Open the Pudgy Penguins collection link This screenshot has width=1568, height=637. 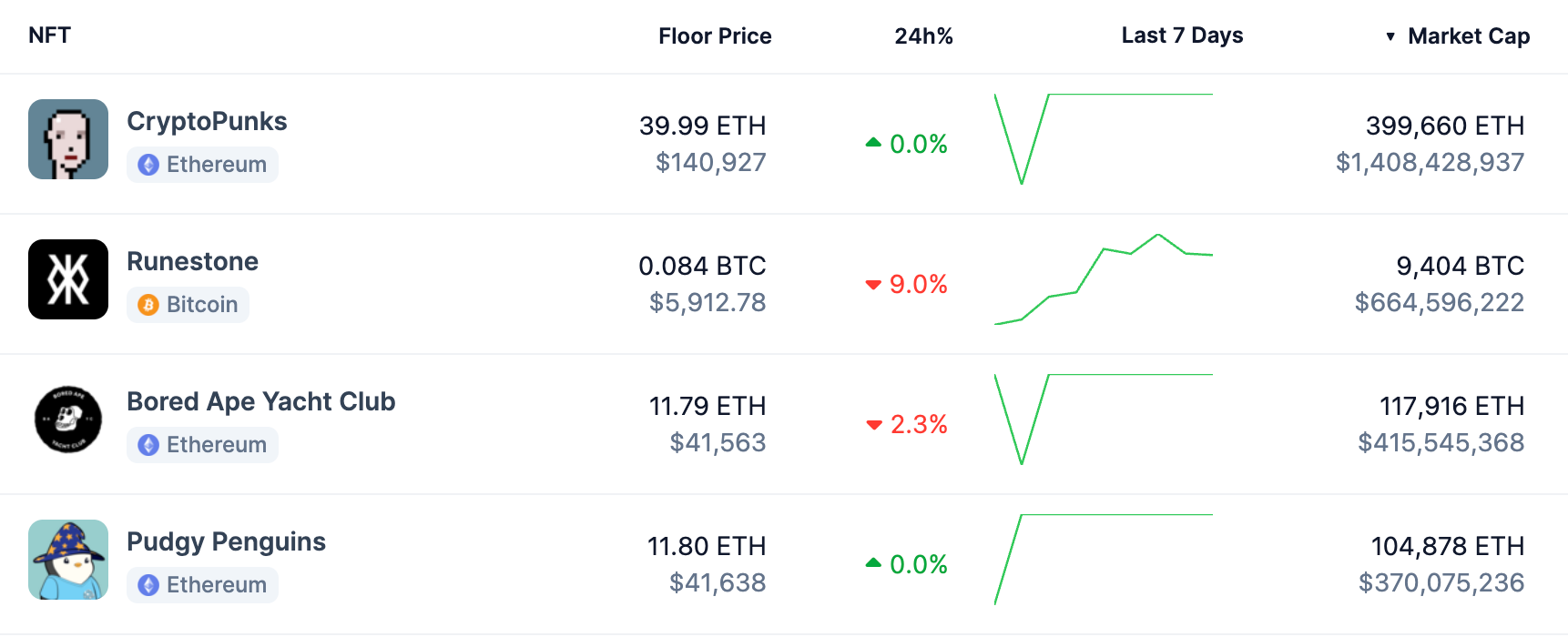[226, 541]
